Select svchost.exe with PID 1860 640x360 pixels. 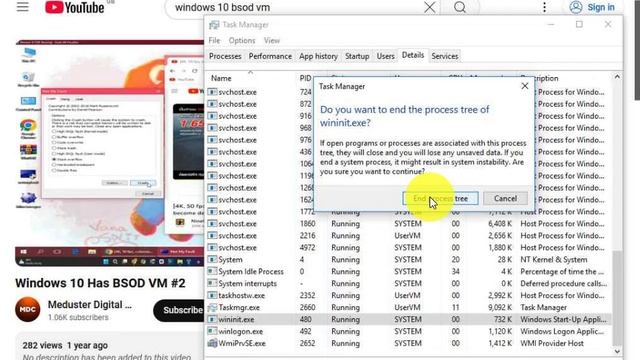click(x=409, y=224)
